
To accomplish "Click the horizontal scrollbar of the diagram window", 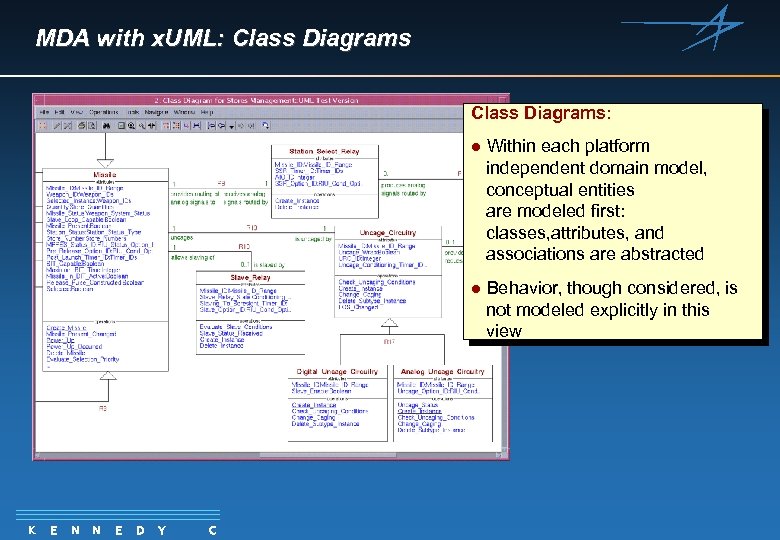I will pos(268,455).
